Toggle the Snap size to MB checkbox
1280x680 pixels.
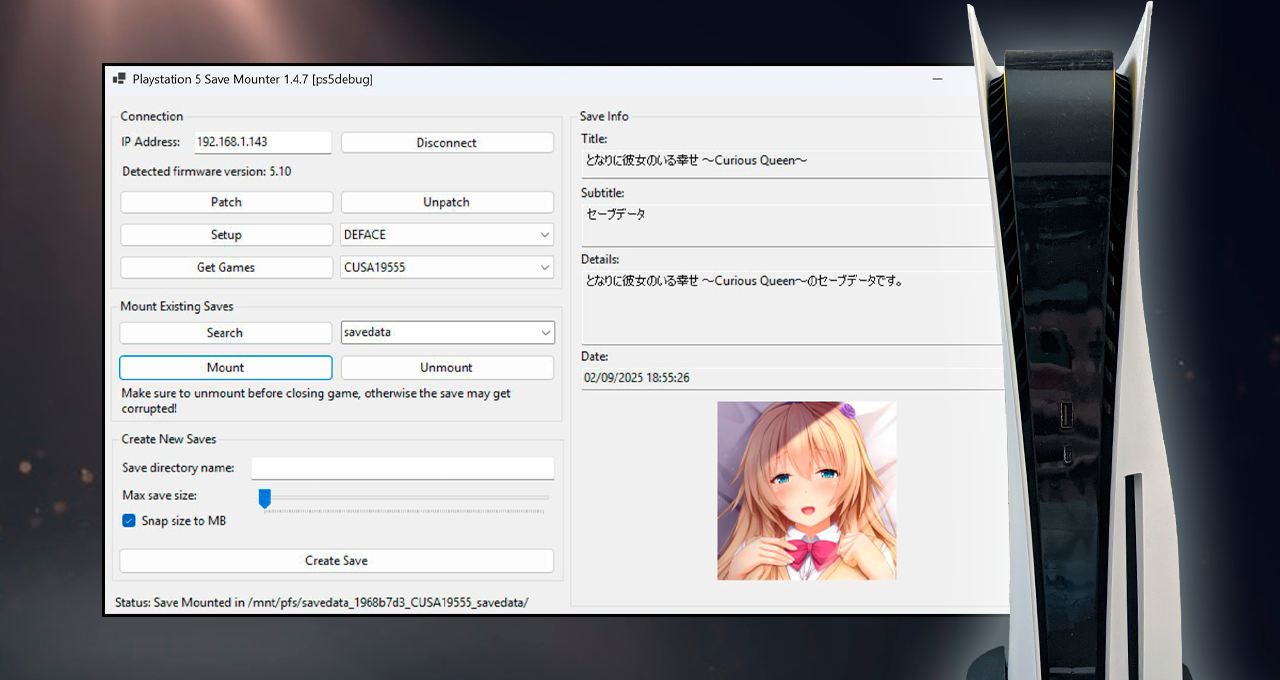tap(129, 521)
